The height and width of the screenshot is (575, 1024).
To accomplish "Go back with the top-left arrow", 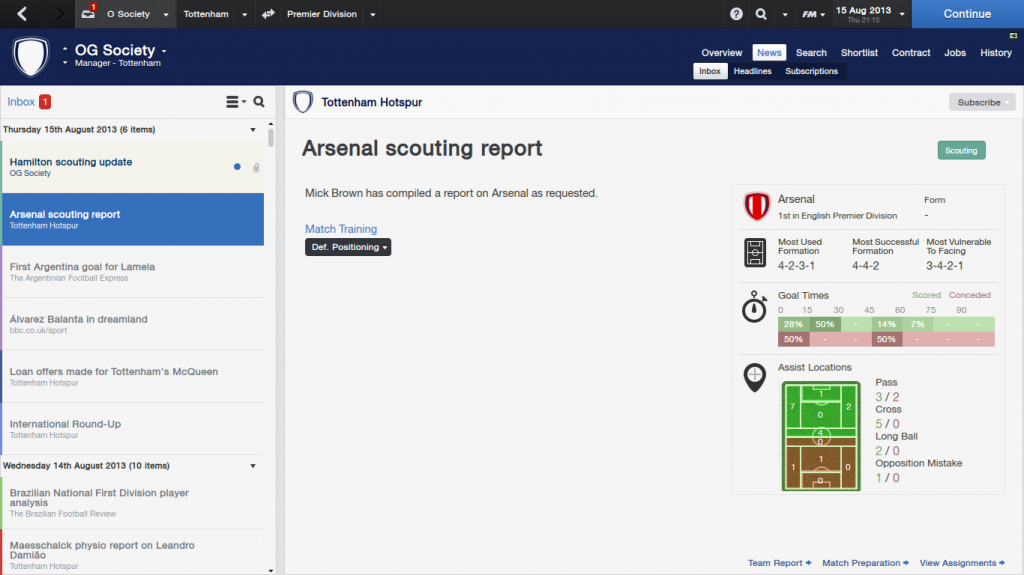I will click(22, 14).
